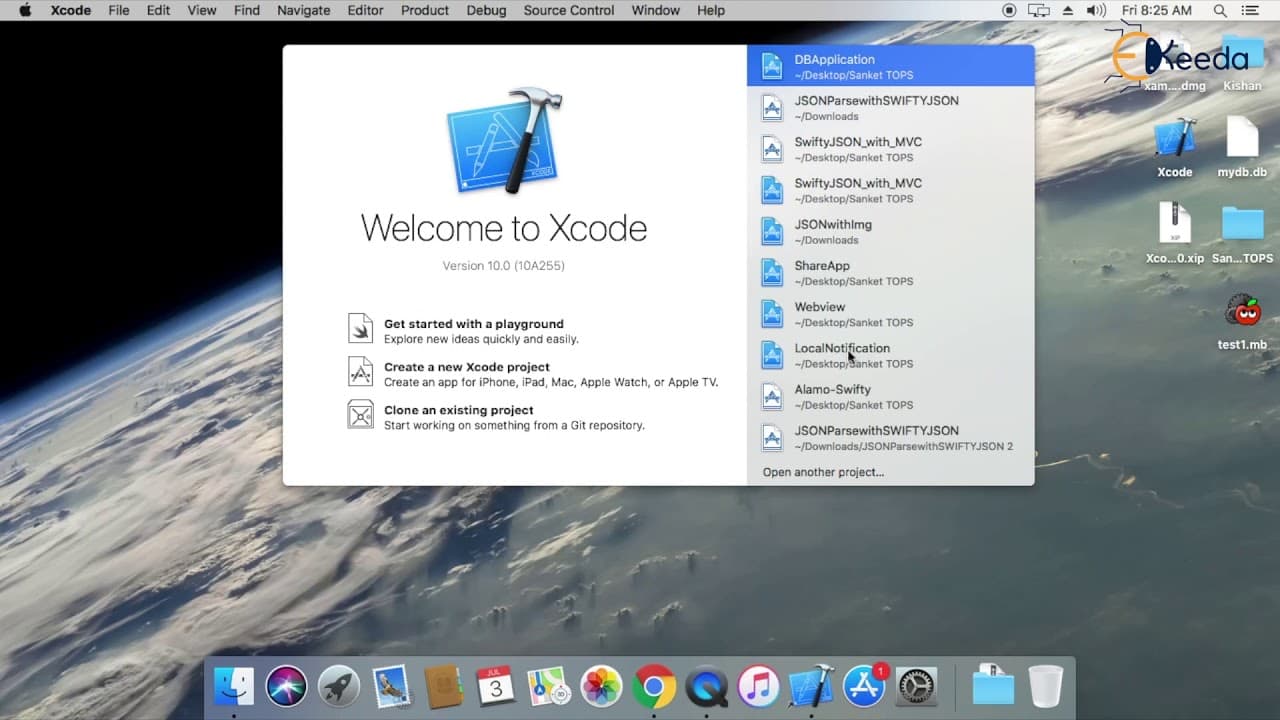
Task: Open Calendar from the Dock
Action: [496, 687]
